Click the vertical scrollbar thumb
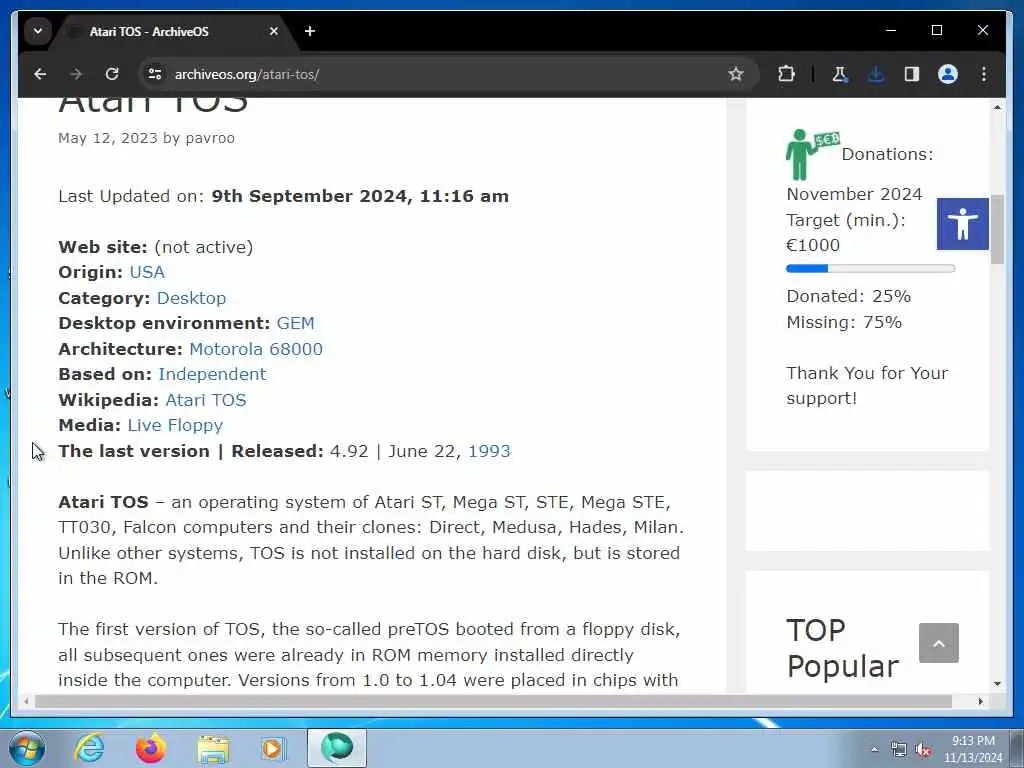 coord(997,229)
